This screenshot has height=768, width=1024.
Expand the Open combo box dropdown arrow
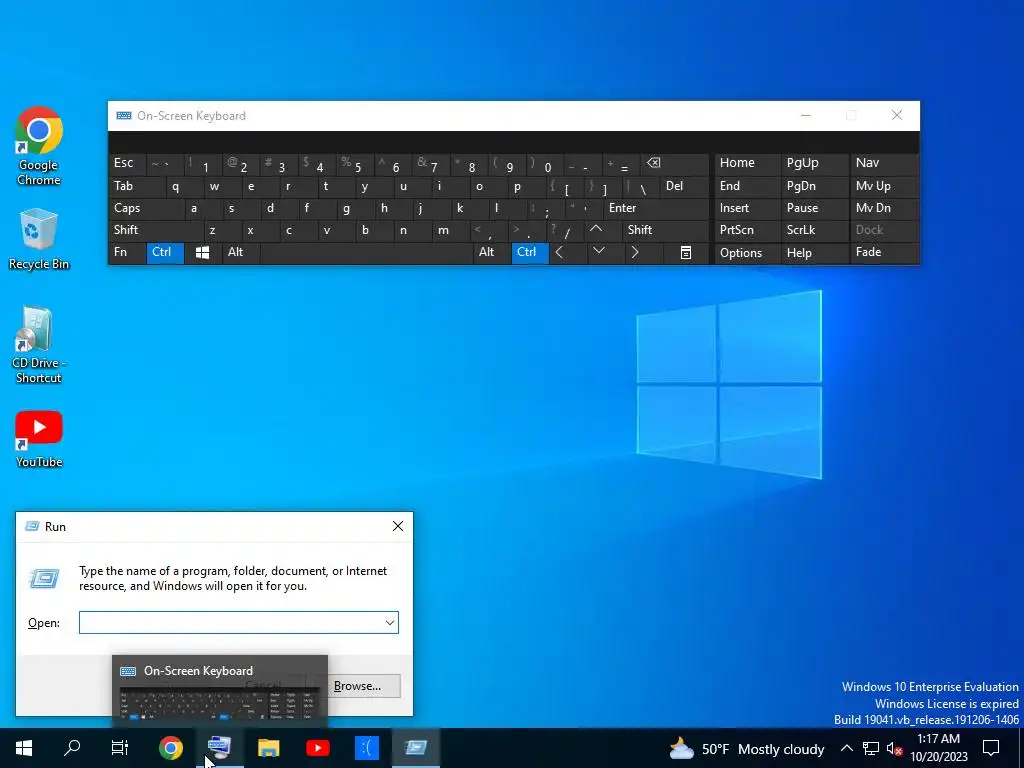coord(390,622)
